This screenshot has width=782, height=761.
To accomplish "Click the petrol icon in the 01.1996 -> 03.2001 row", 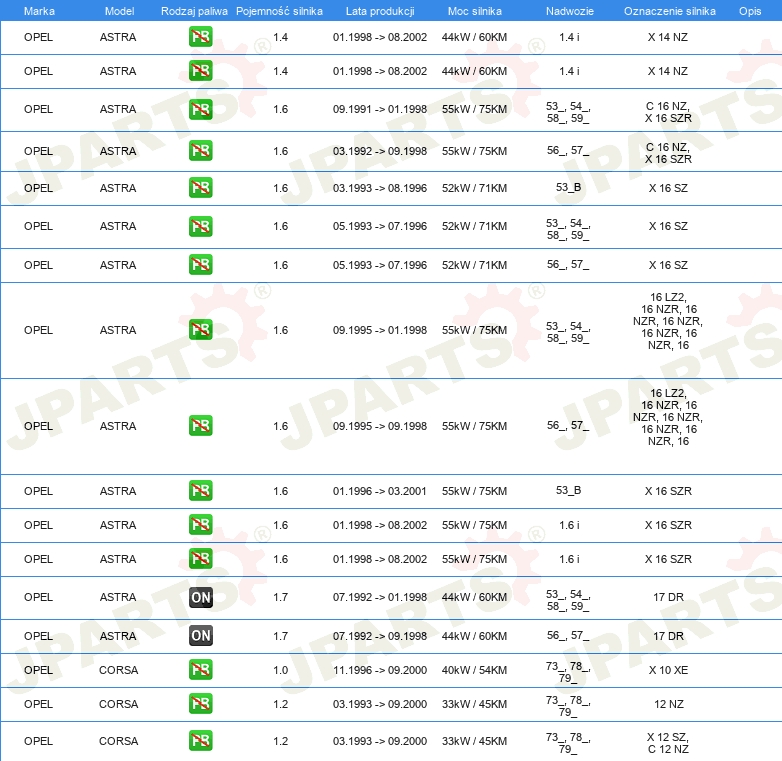I will [x=200, y=490].
